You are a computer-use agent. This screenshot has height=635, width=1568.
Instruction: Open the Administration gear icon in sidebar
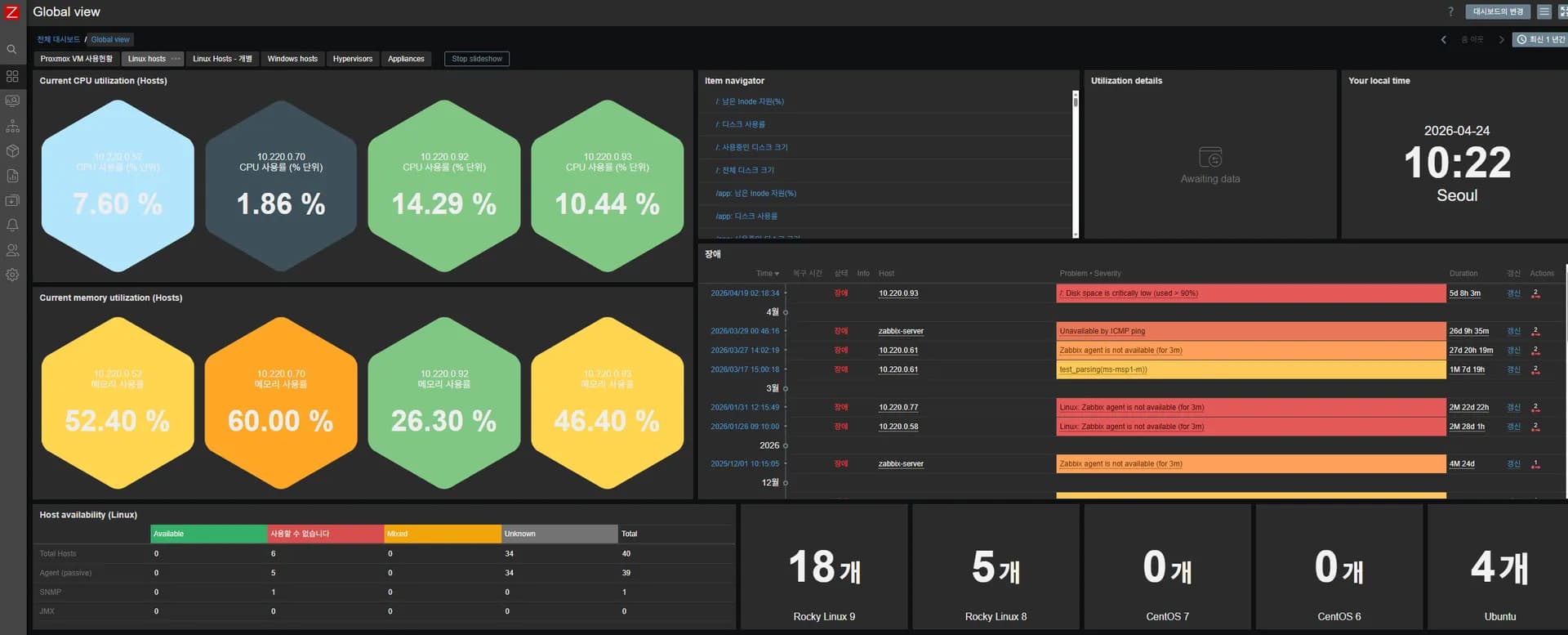(x=12, y=275)
